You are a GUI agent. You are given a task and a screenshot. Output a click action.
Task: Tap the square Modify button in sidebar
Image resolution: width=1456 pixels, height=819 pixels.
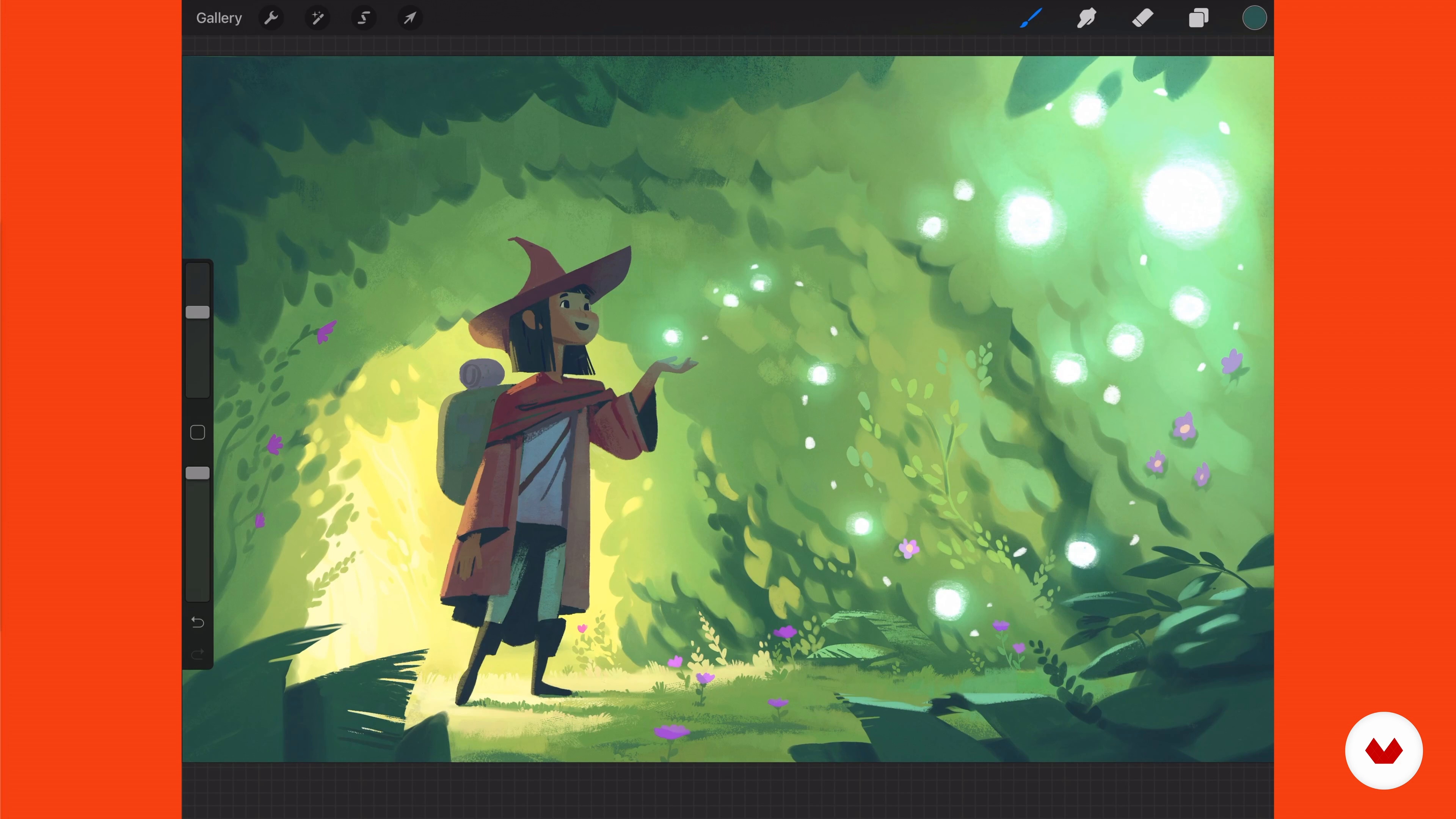pos(197,432)
